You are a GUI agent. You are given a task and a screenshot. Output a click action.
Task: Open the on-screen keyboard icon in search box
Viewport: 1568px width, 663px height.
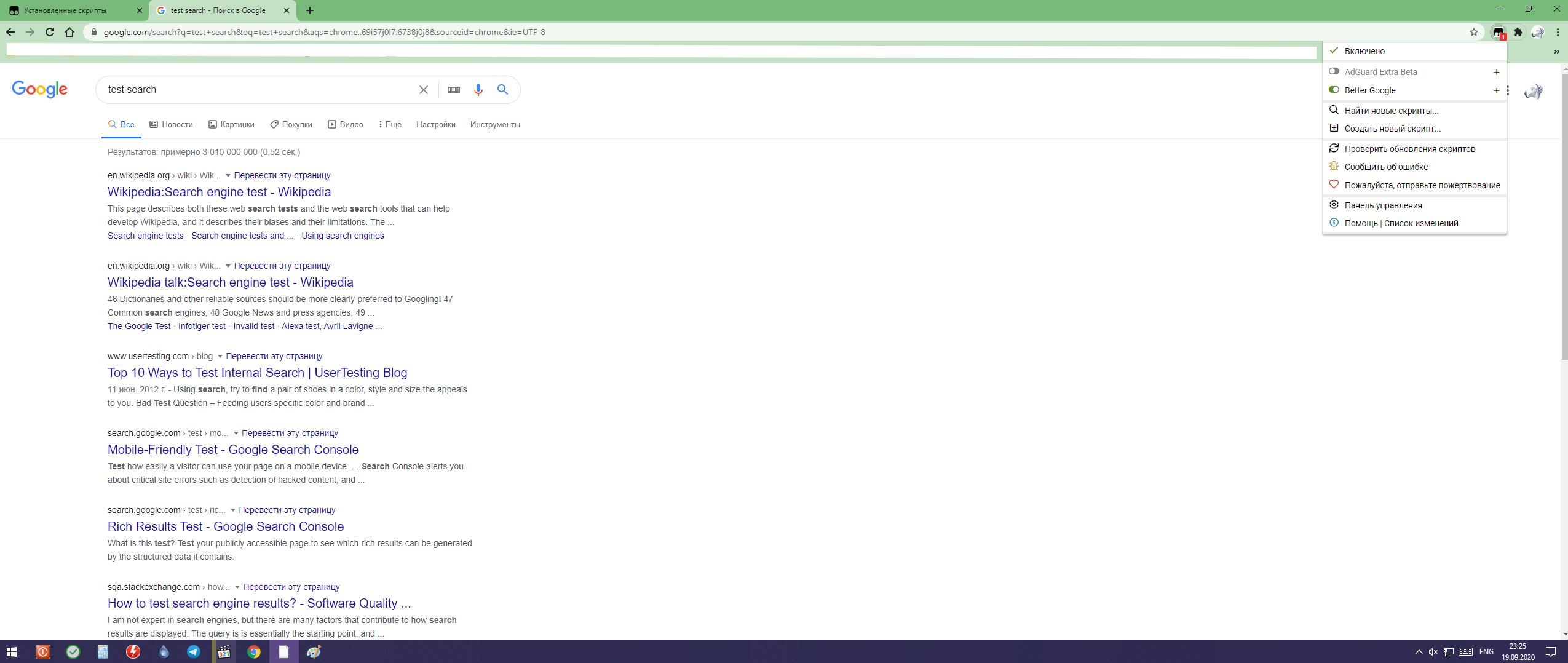(454, 90)
